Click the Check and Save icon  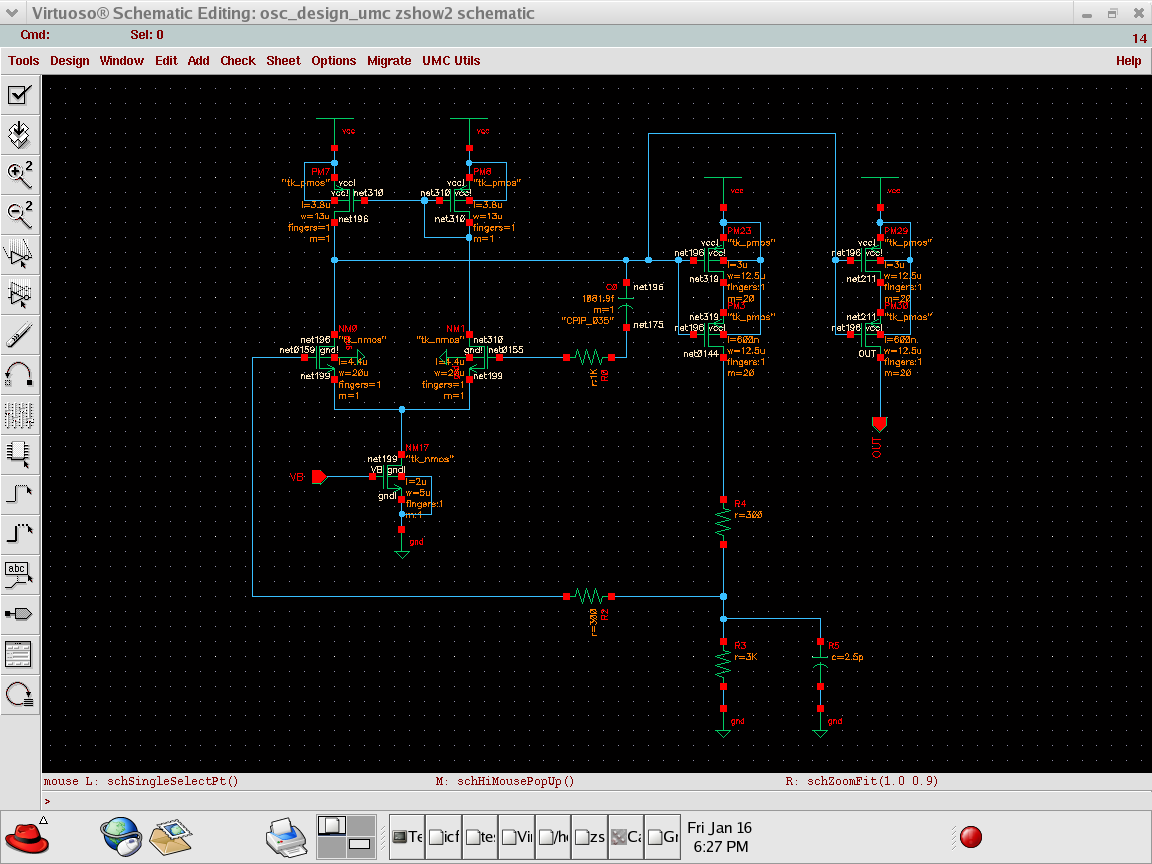20,95
